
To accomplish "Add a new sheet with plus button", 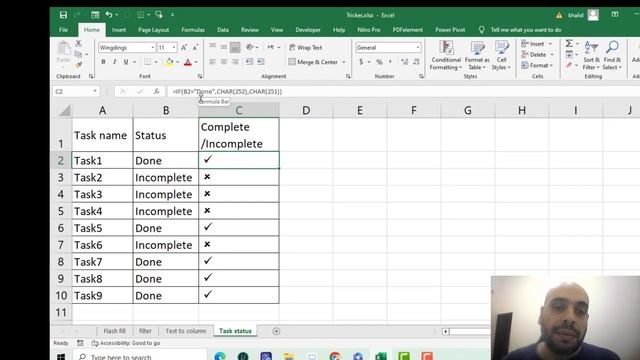I will pos(276,331).
